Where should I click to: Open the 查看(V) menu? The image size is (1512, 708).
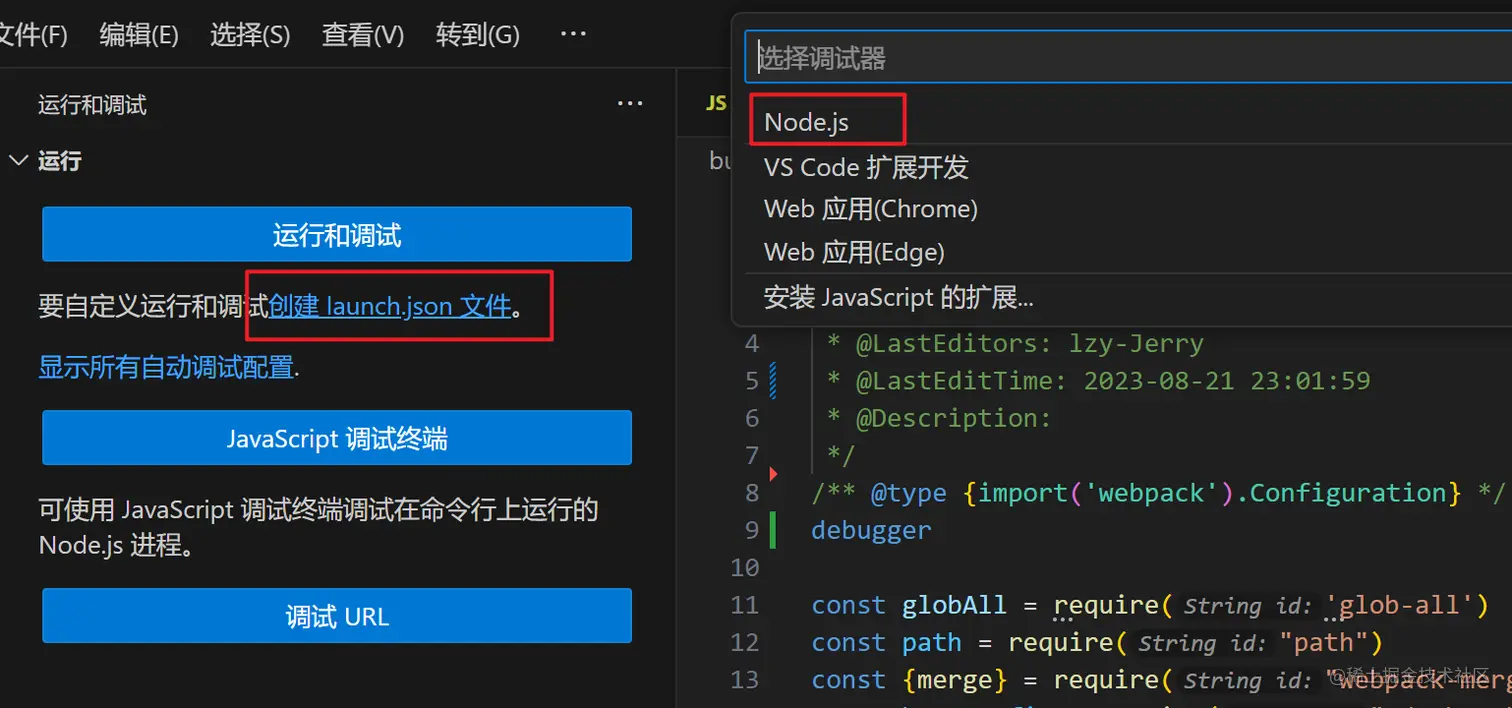(x=363, y=35)
